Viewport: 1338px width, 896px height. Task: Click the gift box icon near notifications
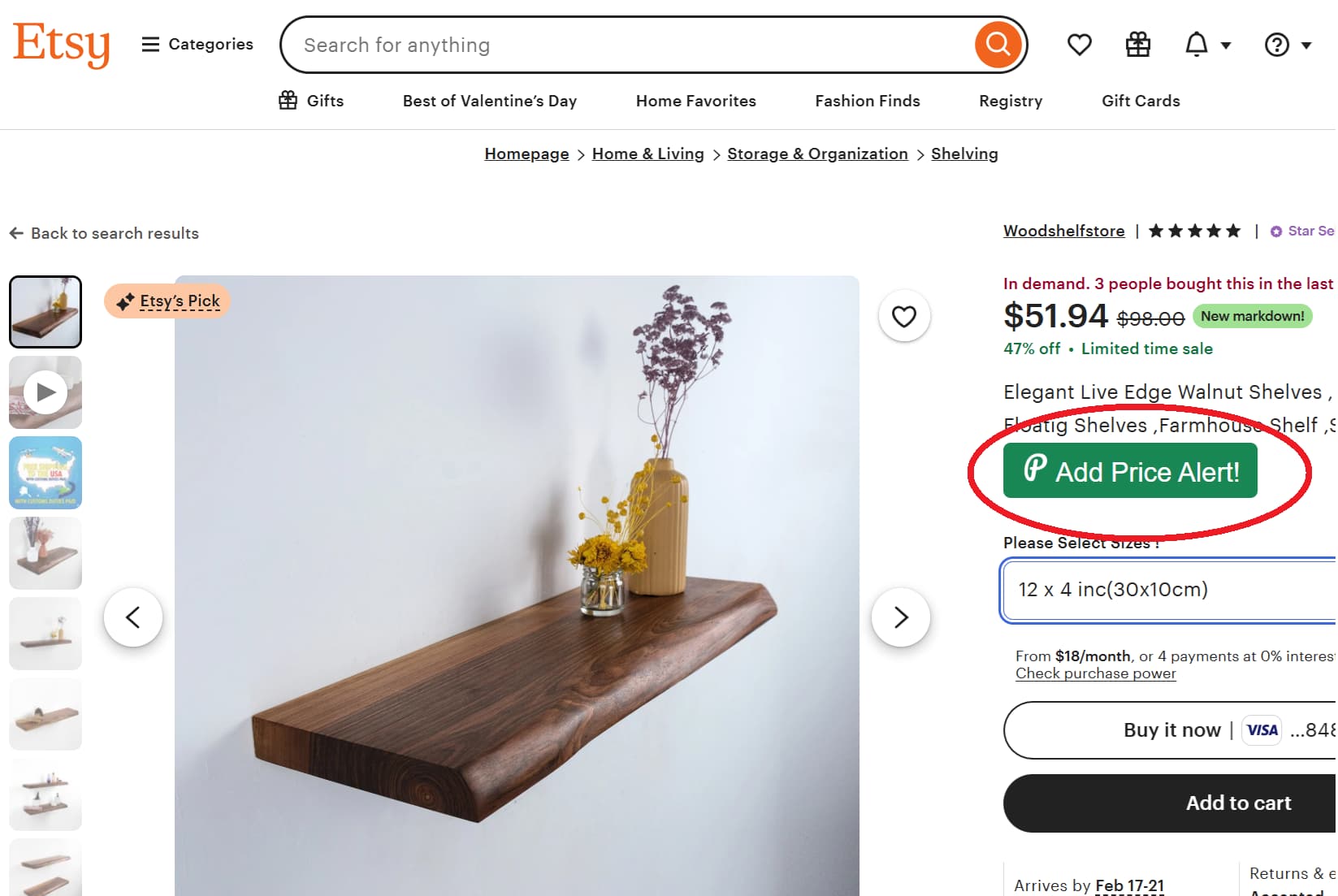click(x=1137, y=44)
